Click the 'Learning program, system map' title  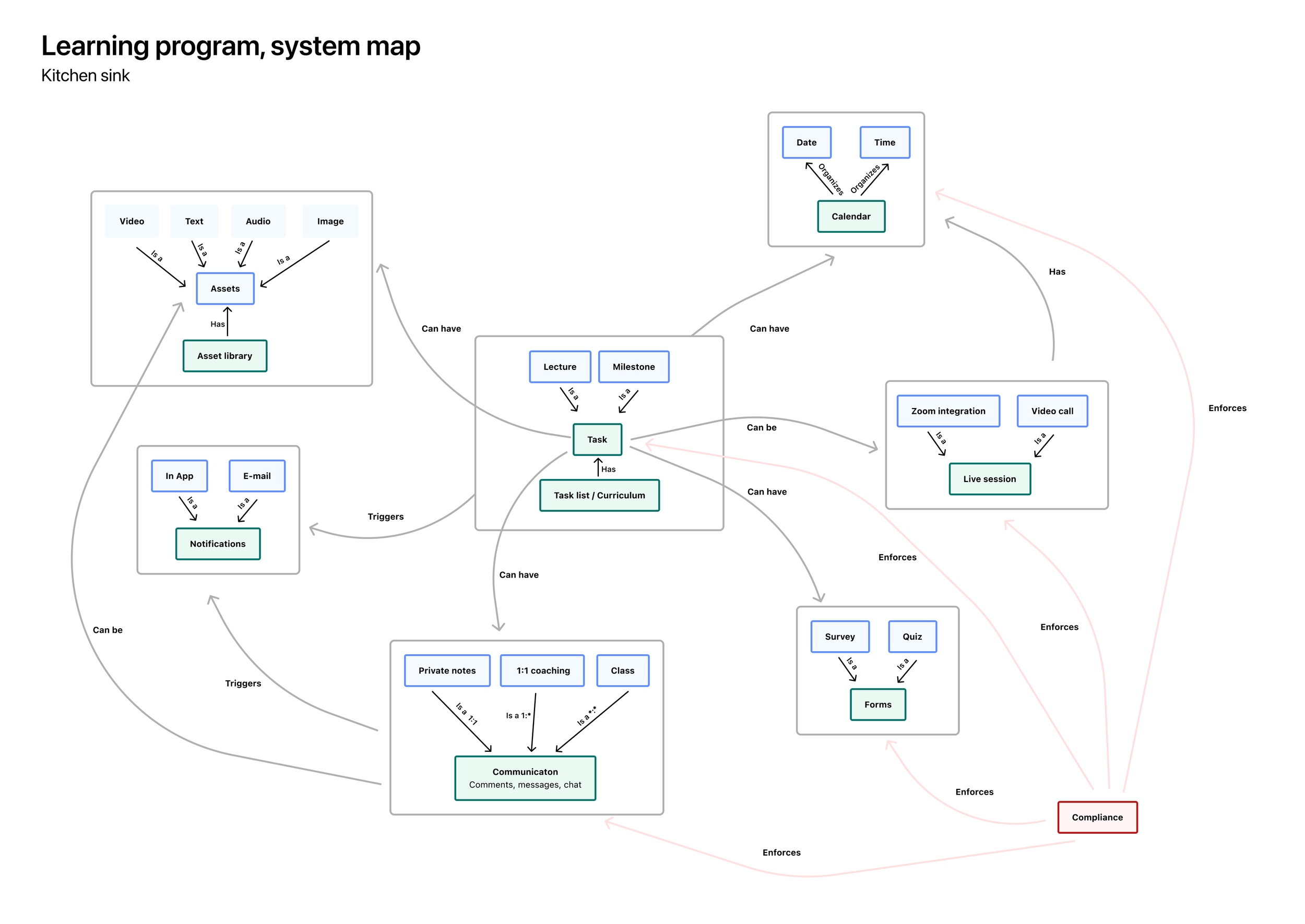[231, 45]
